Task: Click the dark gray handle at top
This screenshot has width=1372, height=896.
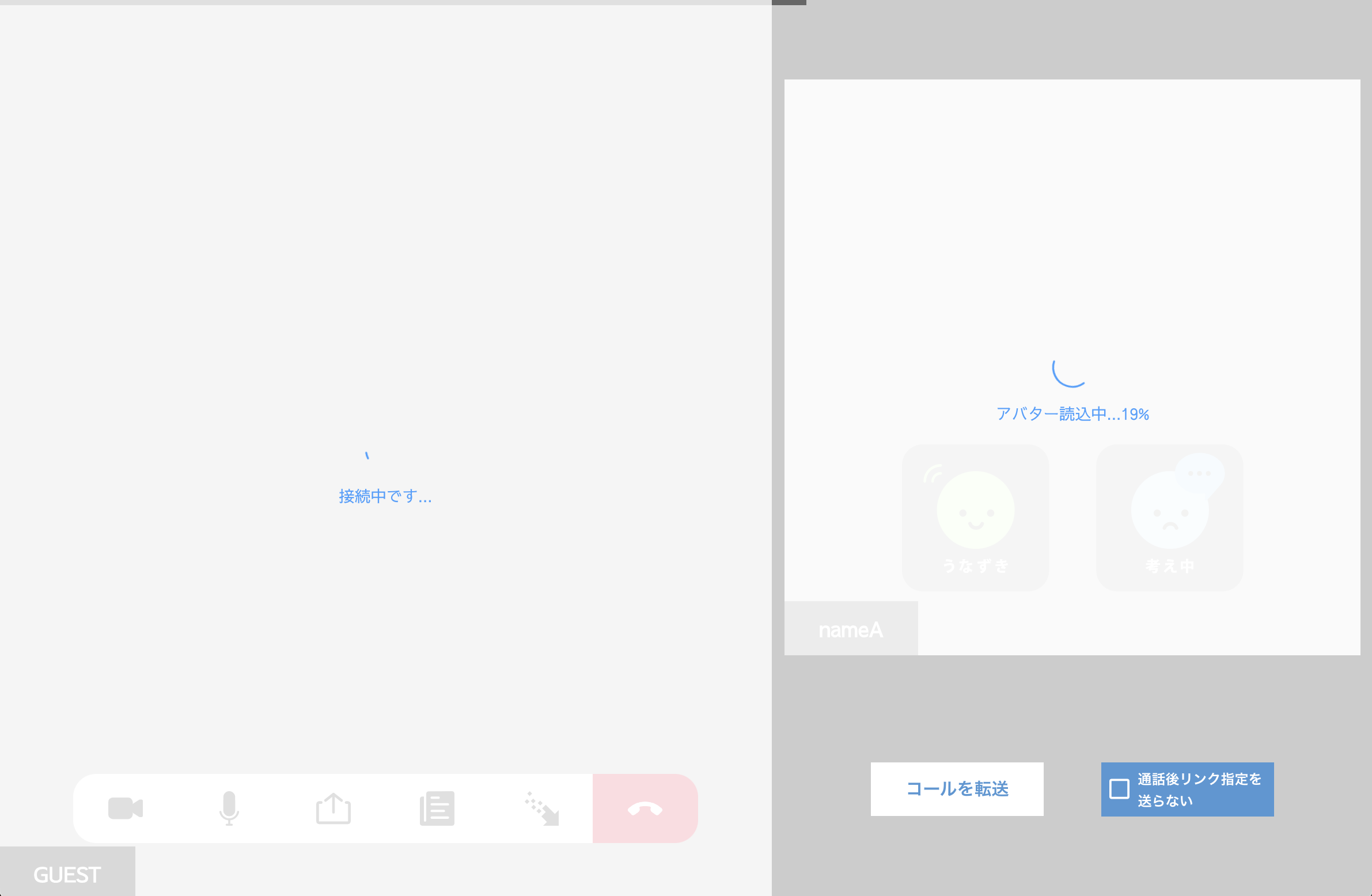Action: click(x=789, y=2)
